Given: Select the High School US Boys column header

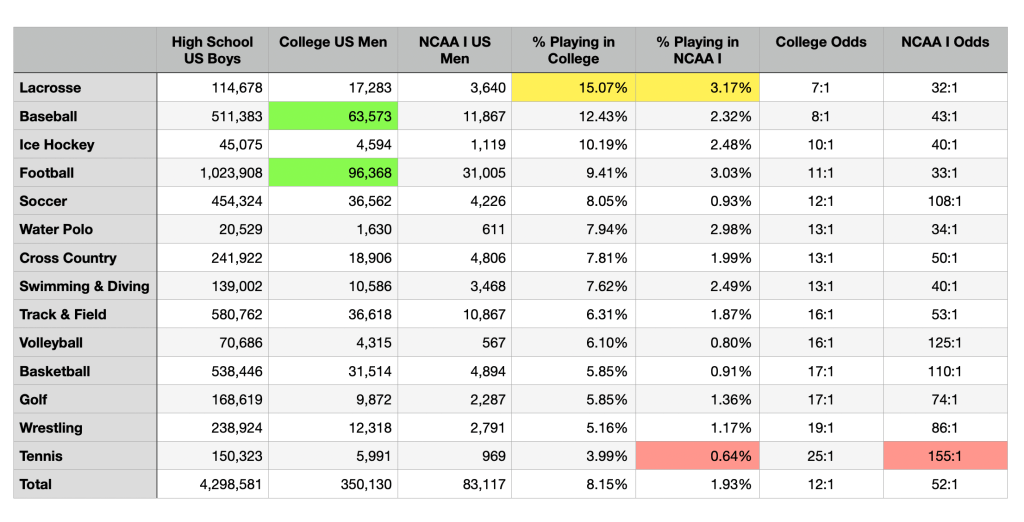Looking at the screenshot, I should [x=212, y=50].
